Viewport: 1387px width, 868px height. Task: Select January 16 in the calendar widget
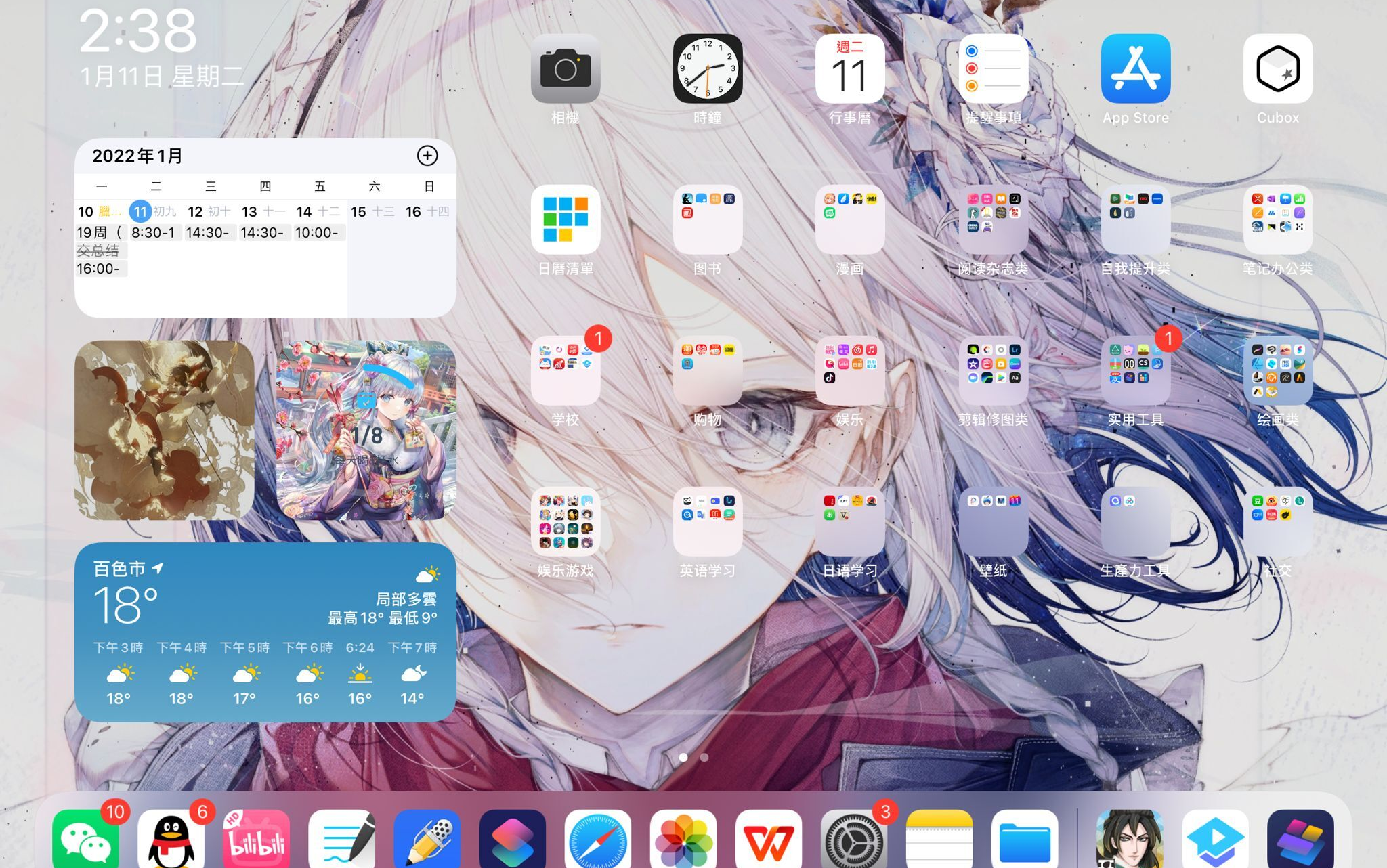413,211
